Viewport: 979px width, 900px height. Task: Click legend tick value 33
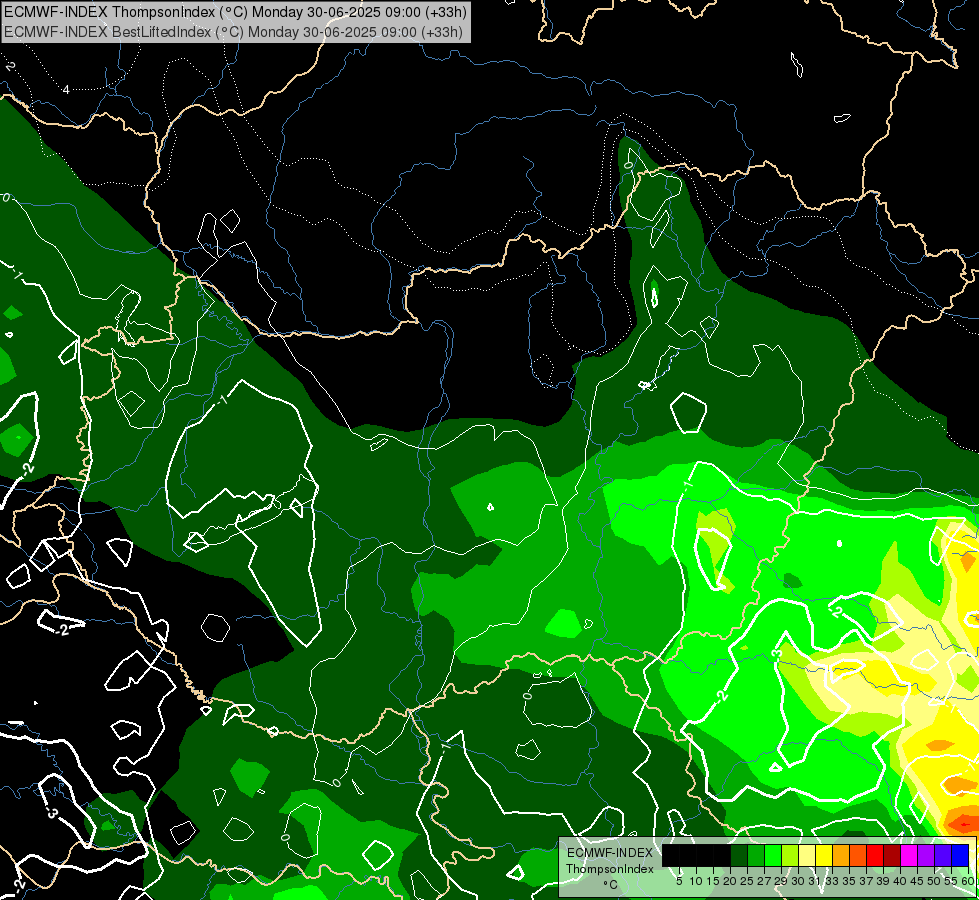(832, 881)
